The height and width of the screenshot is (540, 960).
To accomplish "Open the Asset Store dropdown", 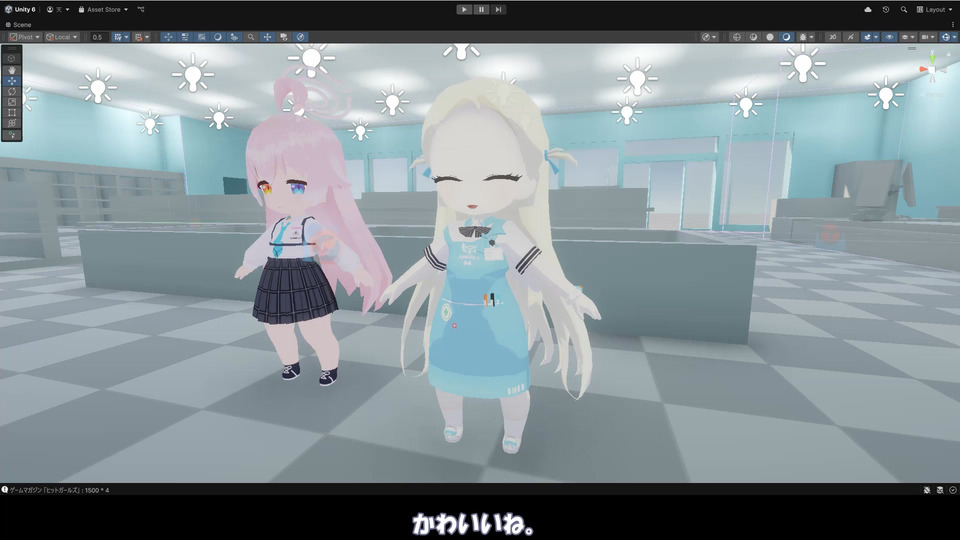I will click(x=103, y=9).
